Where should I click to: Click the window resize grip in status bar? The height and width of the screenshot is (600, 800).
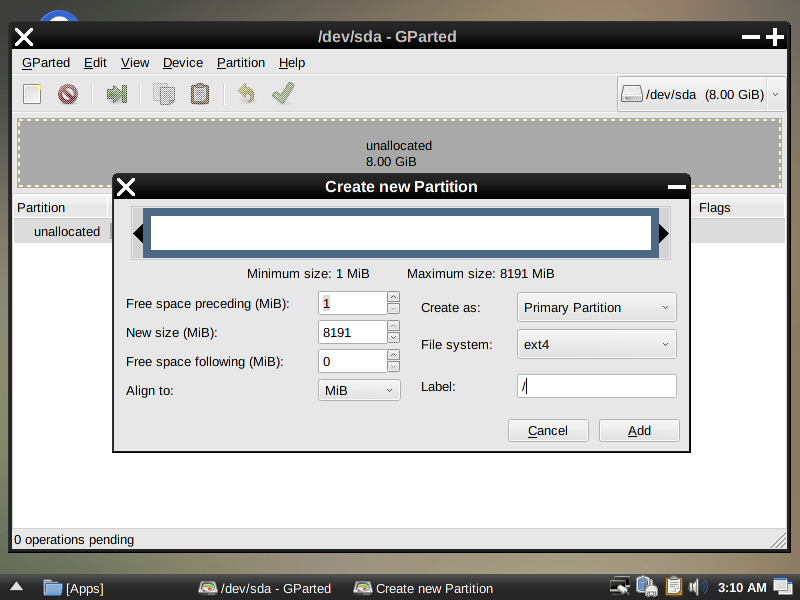778,540
